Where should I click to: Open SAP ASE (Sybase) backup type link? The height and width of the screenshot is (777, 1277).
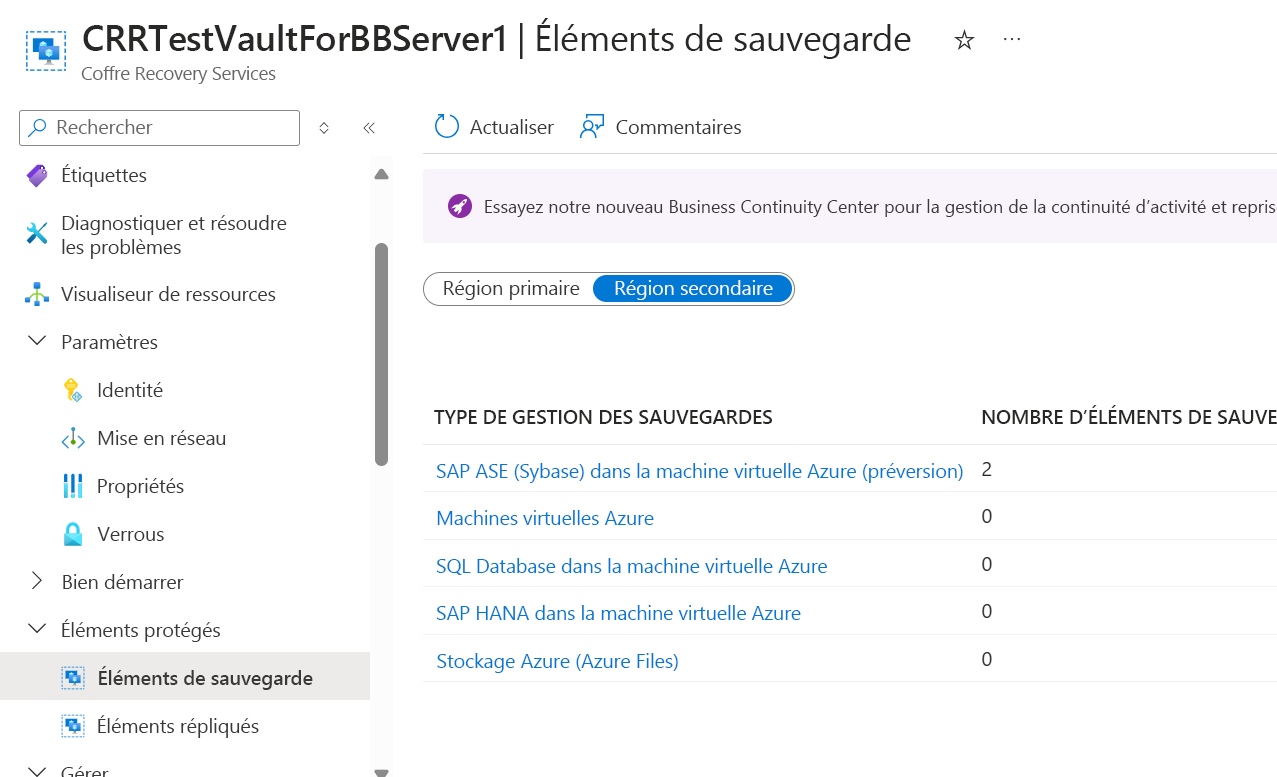click(x=700, y=471)
